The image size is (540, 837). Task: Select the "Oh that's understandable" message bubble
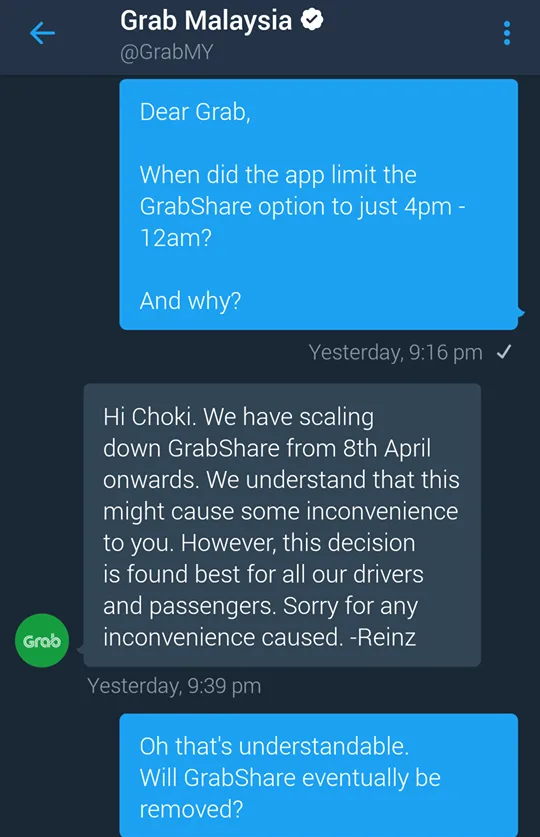(x=319, y=775)
